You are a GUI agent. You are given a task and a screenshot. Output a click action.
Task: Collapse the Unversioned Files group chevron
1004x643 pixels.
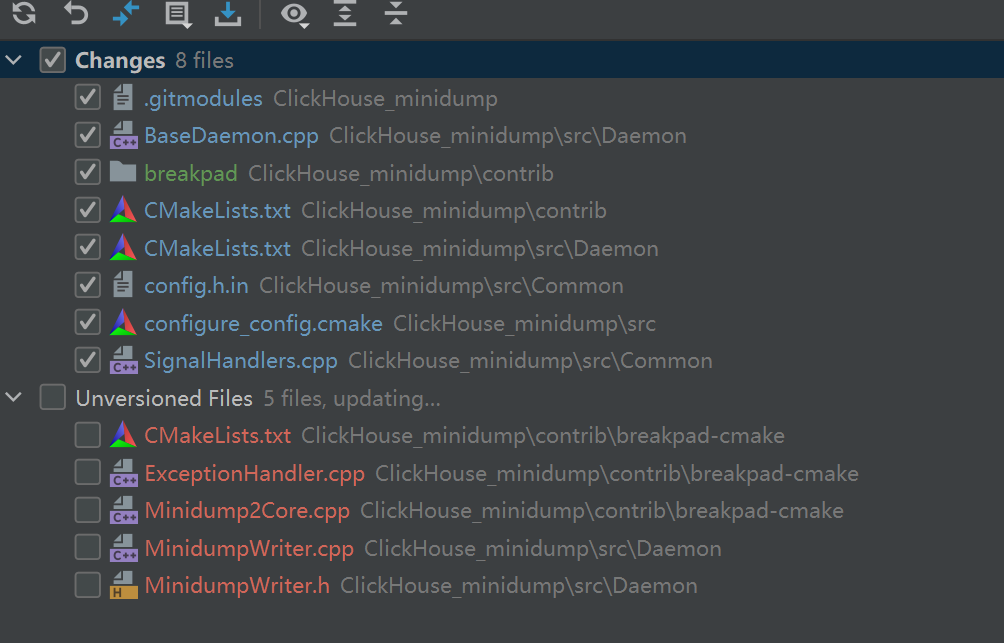(13, 398)
